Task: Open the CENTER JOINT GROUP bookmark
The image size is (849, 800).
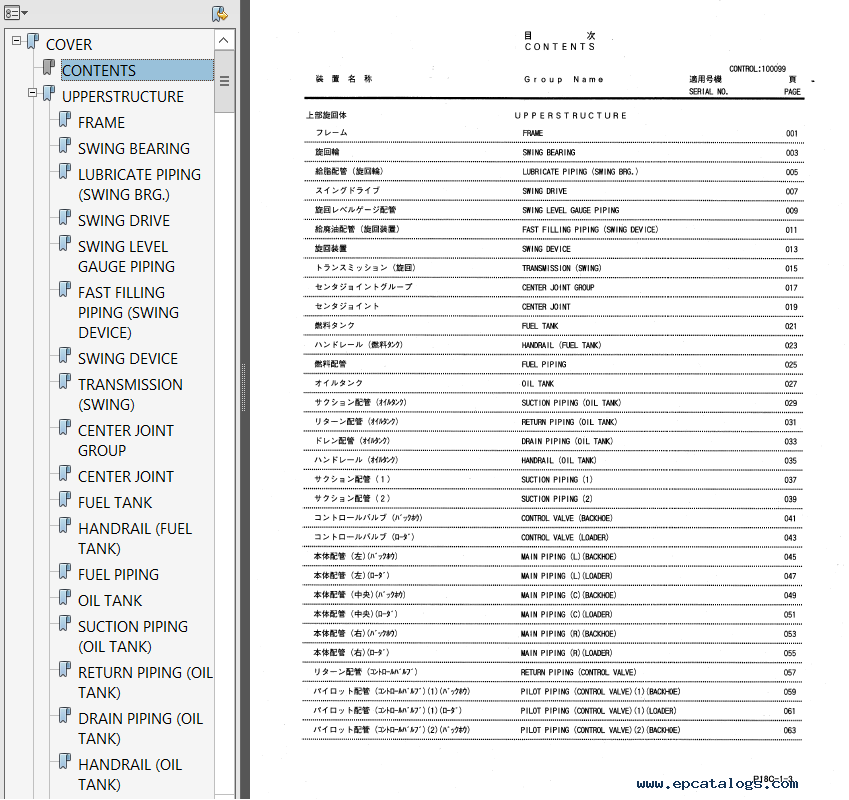Action: (126, 441)
